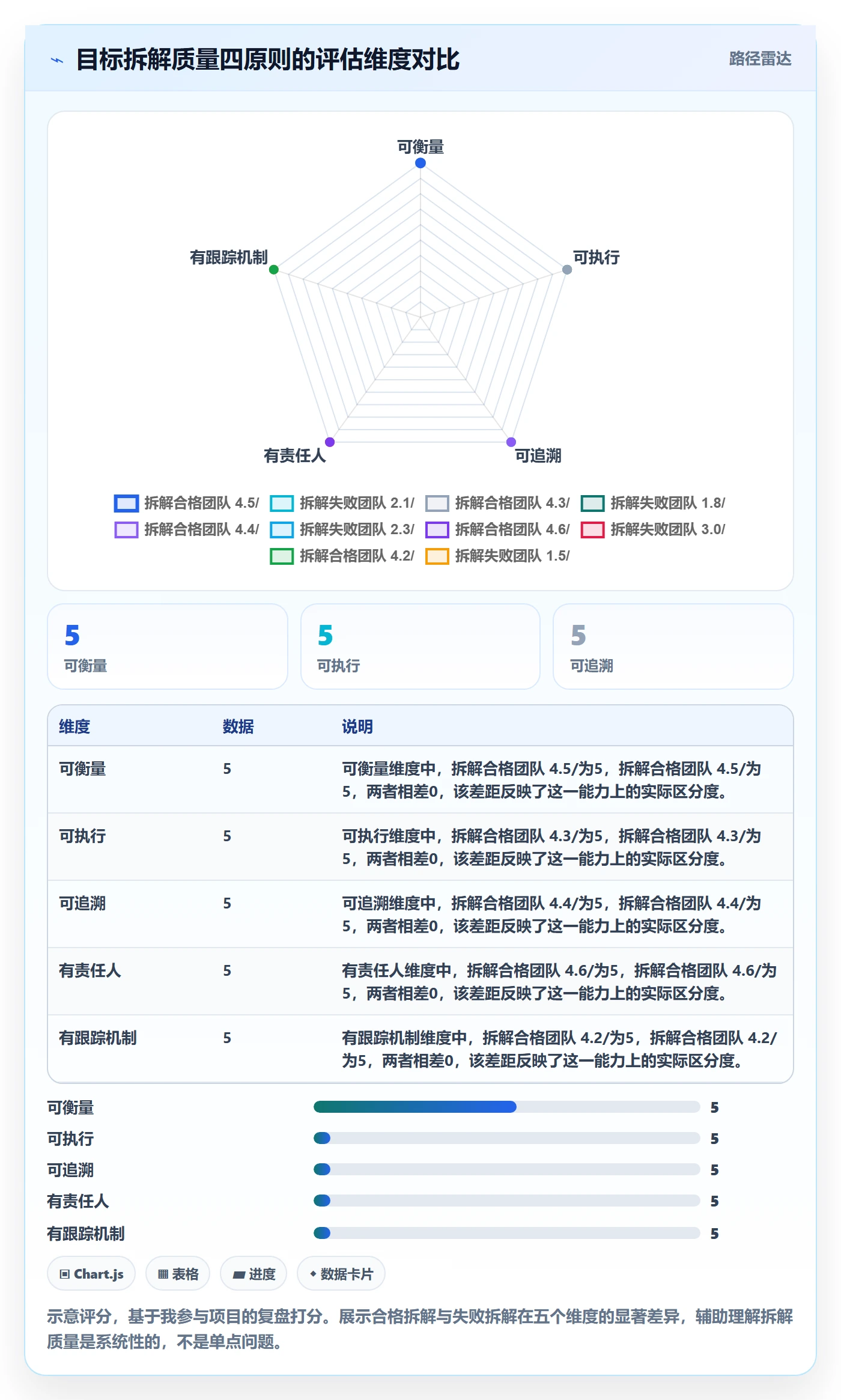Toggle legend item 拆解合格团队 4.2/

coord(342,556)
